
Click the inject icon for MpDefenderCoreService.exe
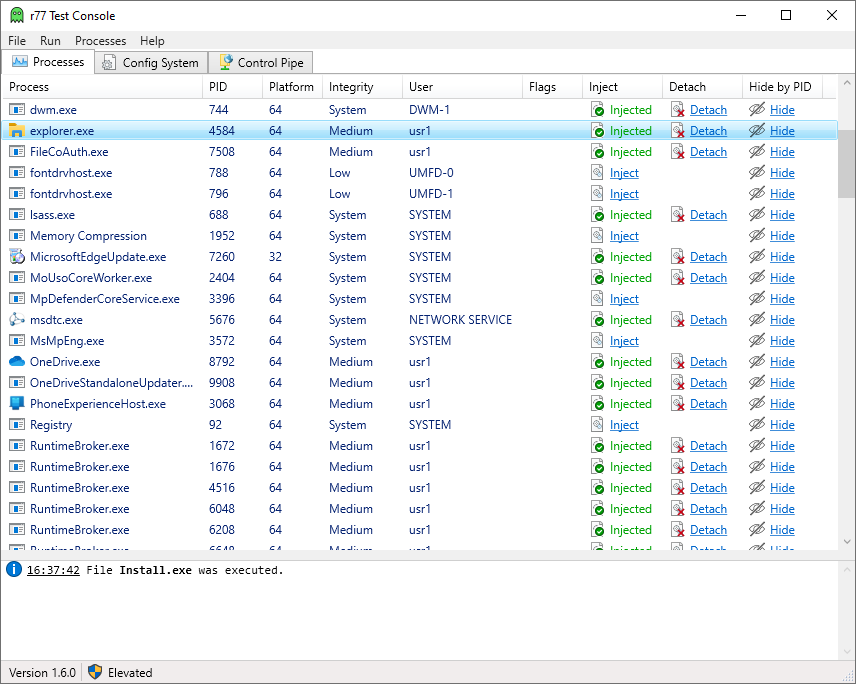click(598, 299)
